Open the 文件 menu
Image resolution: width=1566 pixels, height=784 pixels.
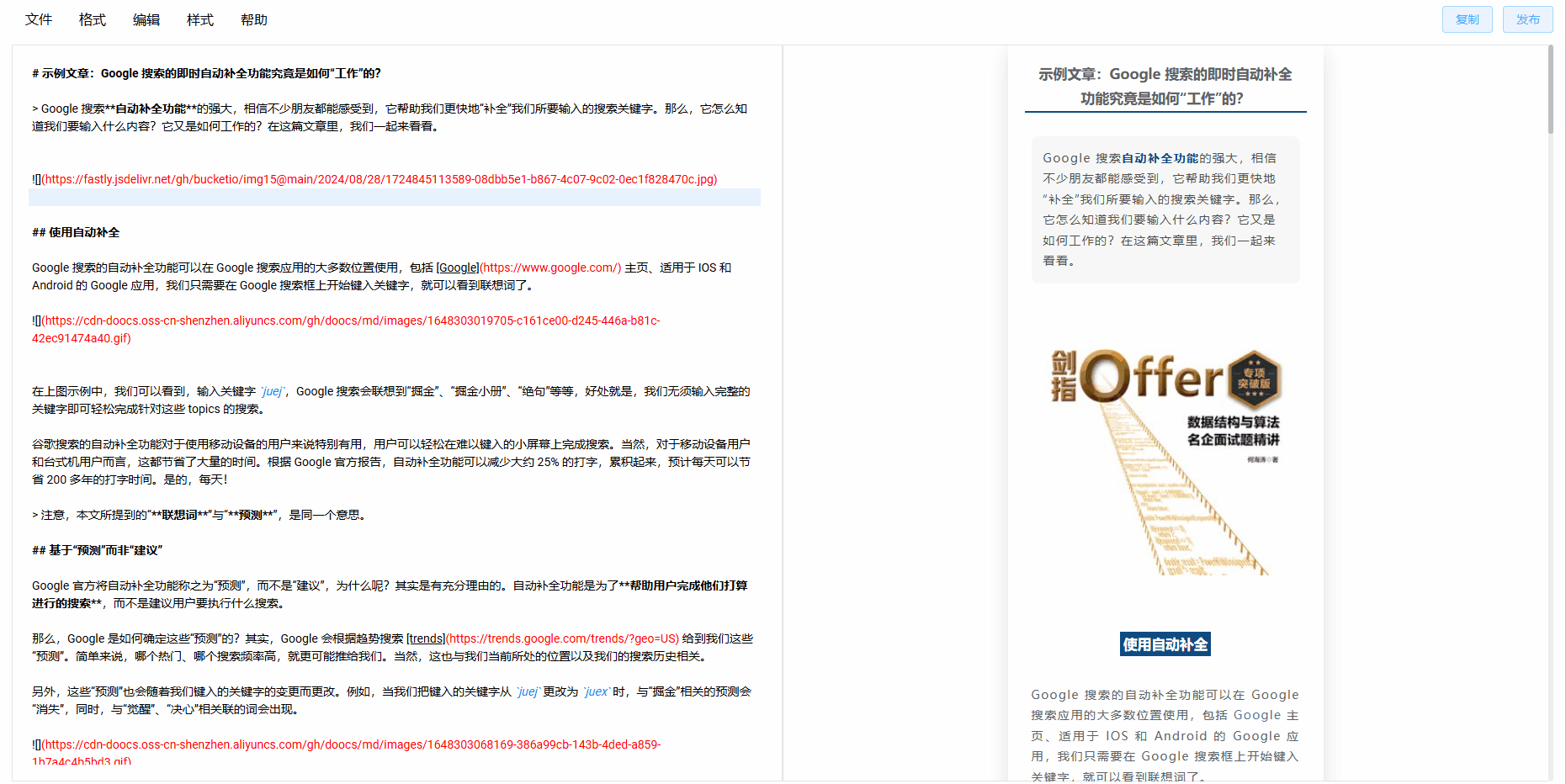(39, 19)
